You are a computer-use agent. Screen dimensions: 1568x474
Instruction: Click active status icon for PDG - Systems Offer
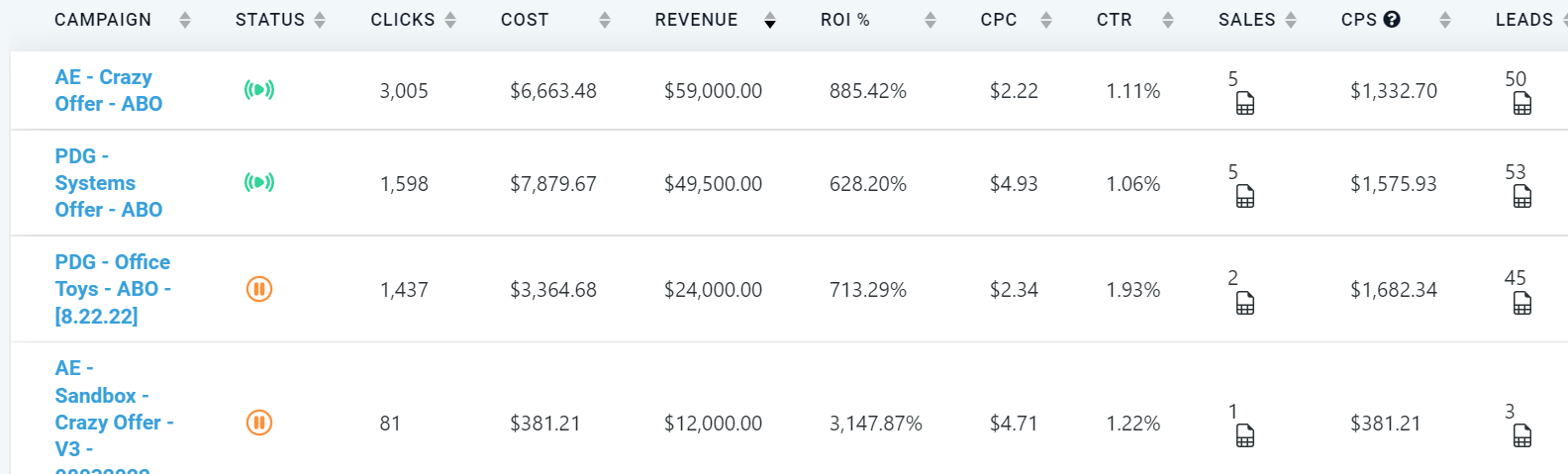259,182
